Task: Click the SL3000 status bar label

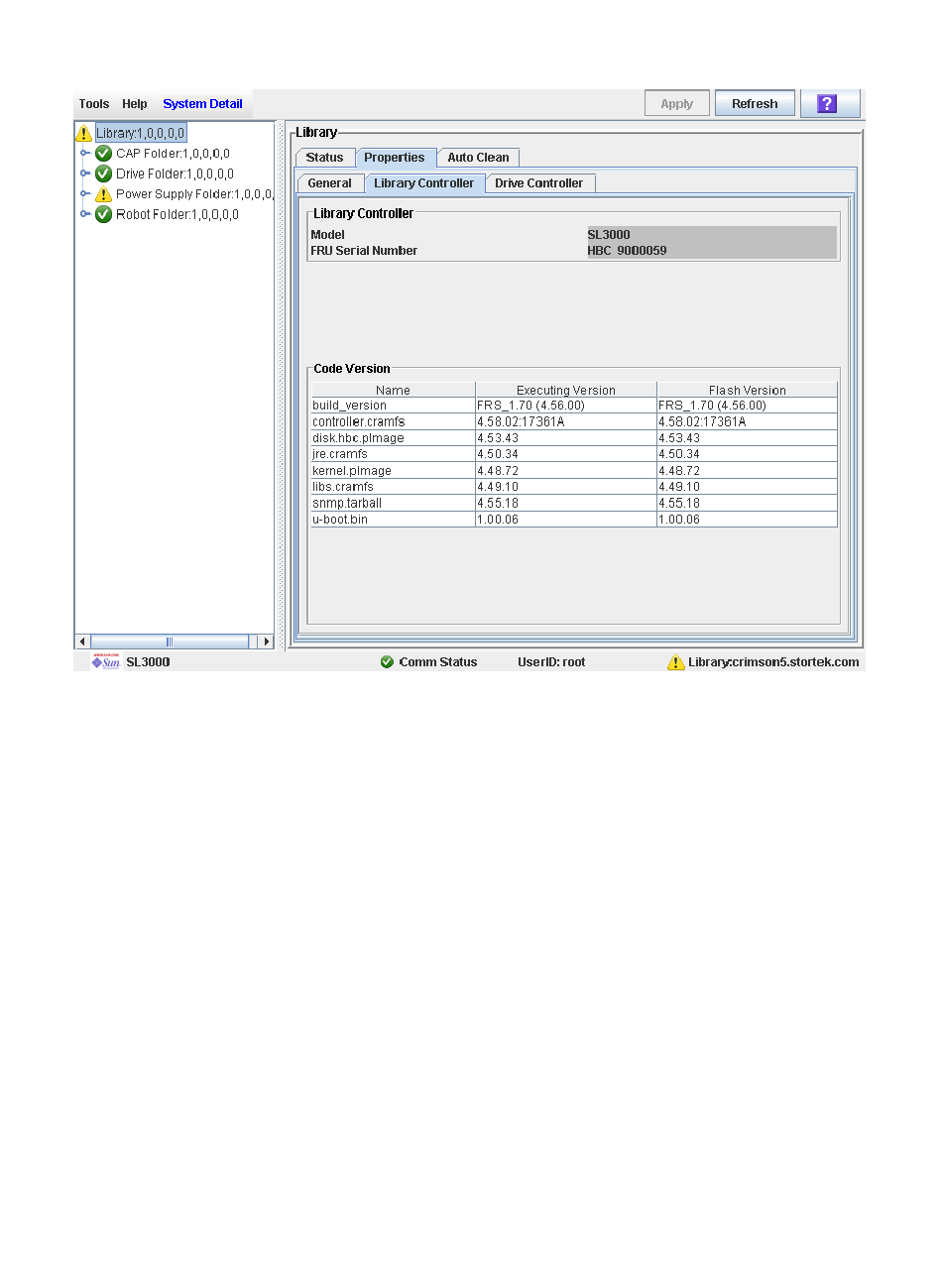Action: coord(148,662)
